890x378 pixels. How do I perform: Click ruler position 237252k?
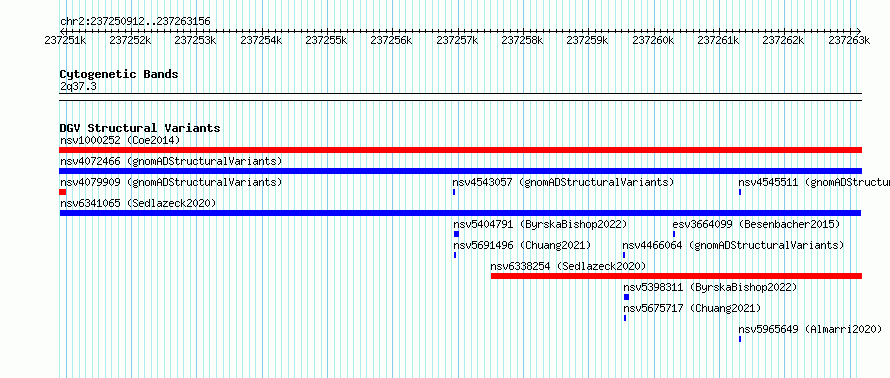tap(131, 40)
